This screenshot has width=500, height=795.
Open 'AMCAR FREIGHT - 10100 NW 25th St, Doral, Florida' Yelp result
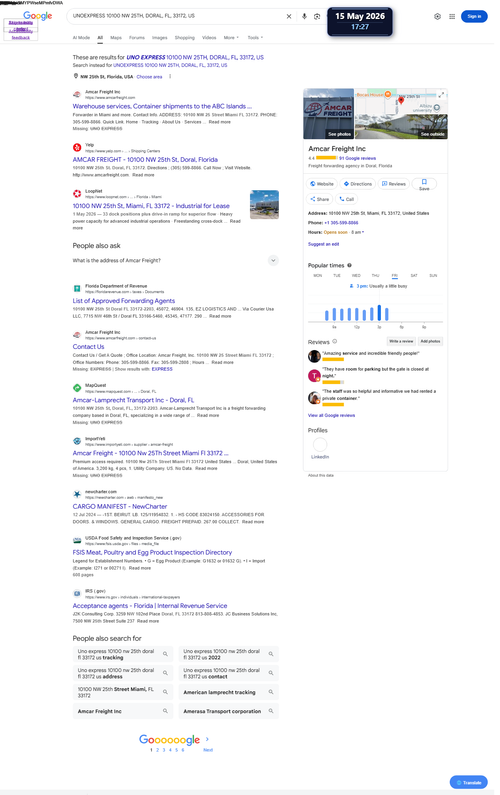(x=145, y=160)
